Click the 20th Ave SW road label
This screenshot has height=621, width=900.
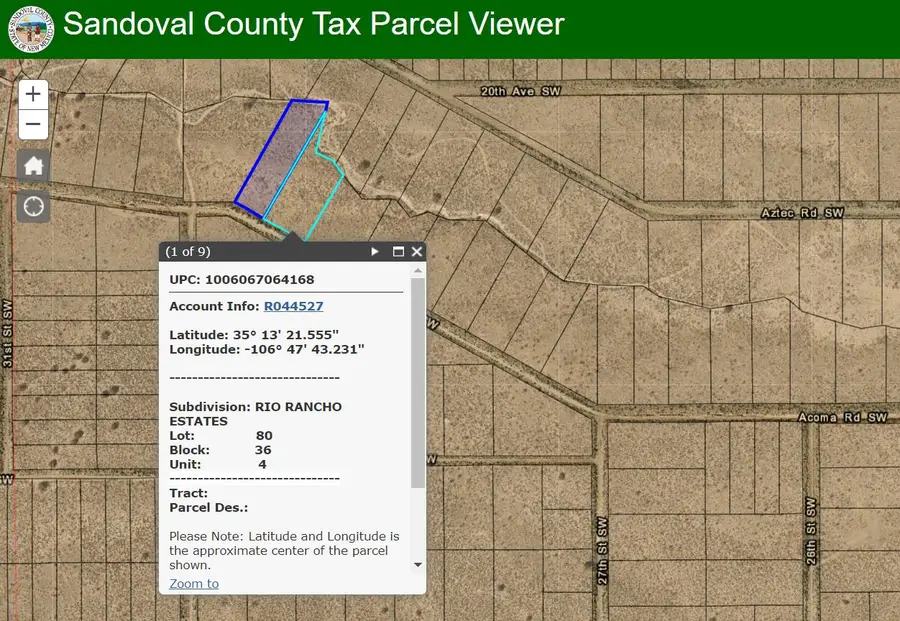[520, 91]
